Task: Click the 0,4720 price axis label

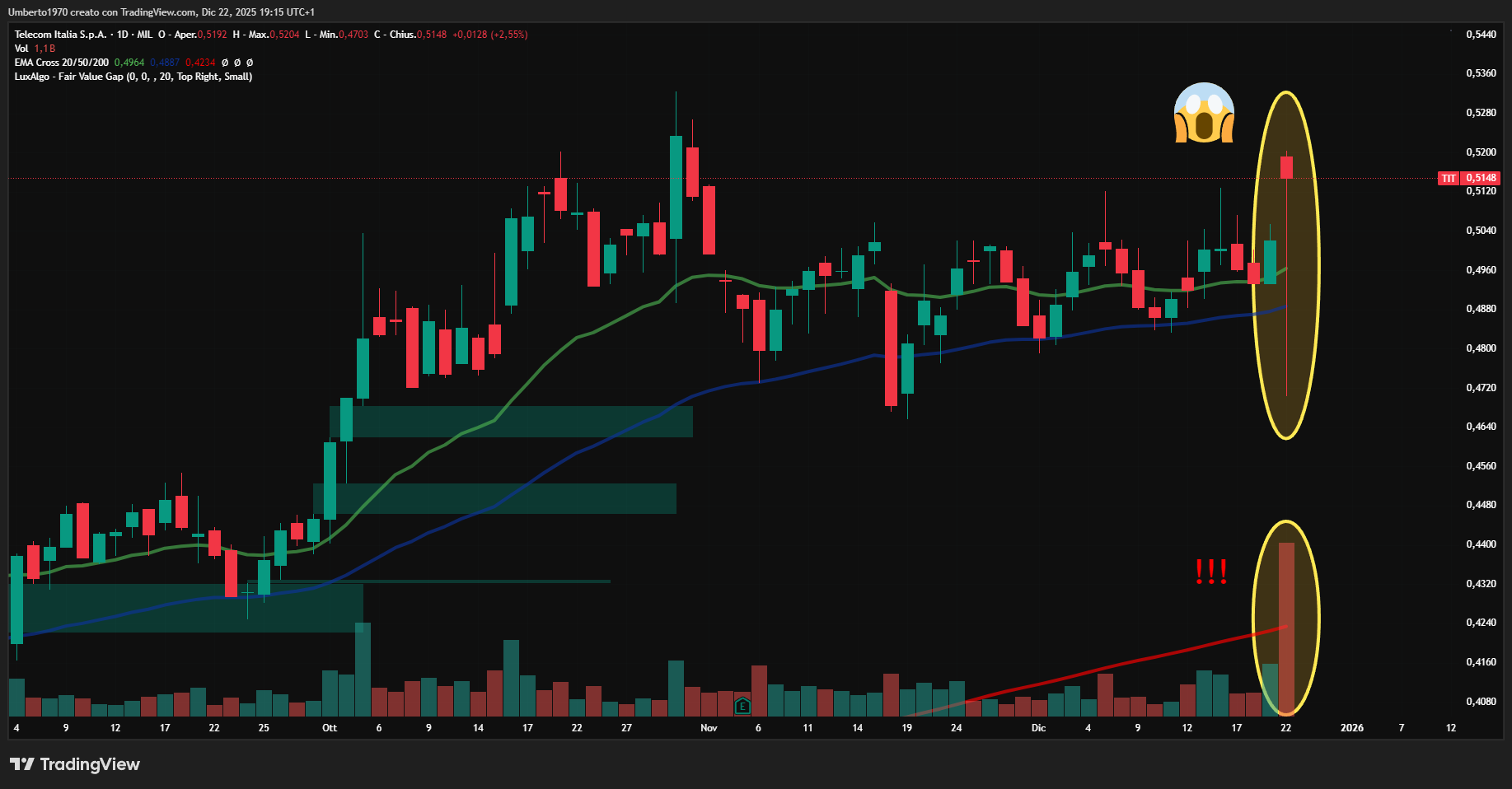Action: point(1481,388)
